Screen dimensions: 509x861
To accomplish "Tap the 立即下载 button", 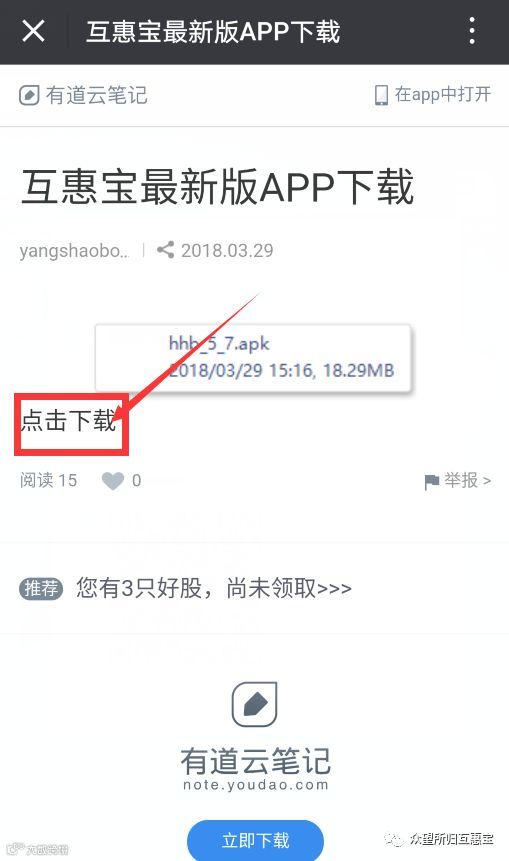I will [x=255, y=840].
